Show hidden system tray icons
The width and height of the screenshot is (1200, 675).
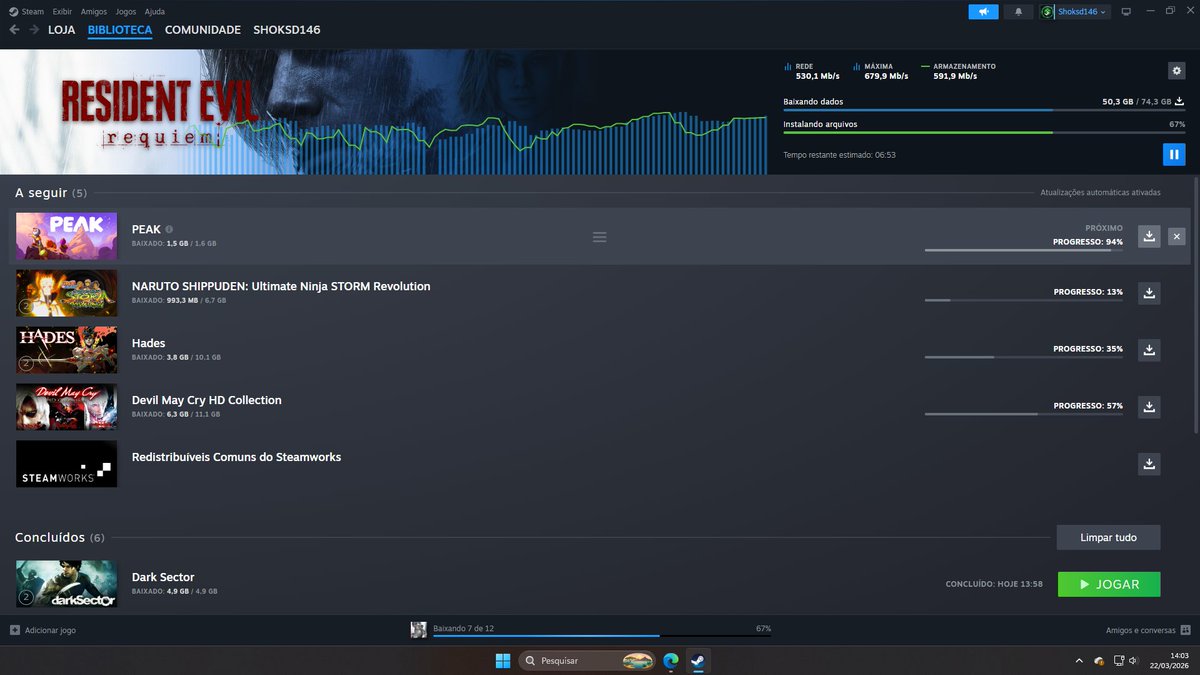1079,661
